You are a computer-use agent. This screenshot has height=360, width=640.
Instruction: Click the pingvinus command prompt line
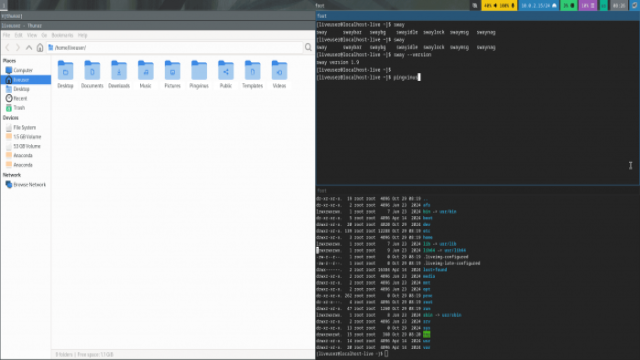(x=367, y=77)
